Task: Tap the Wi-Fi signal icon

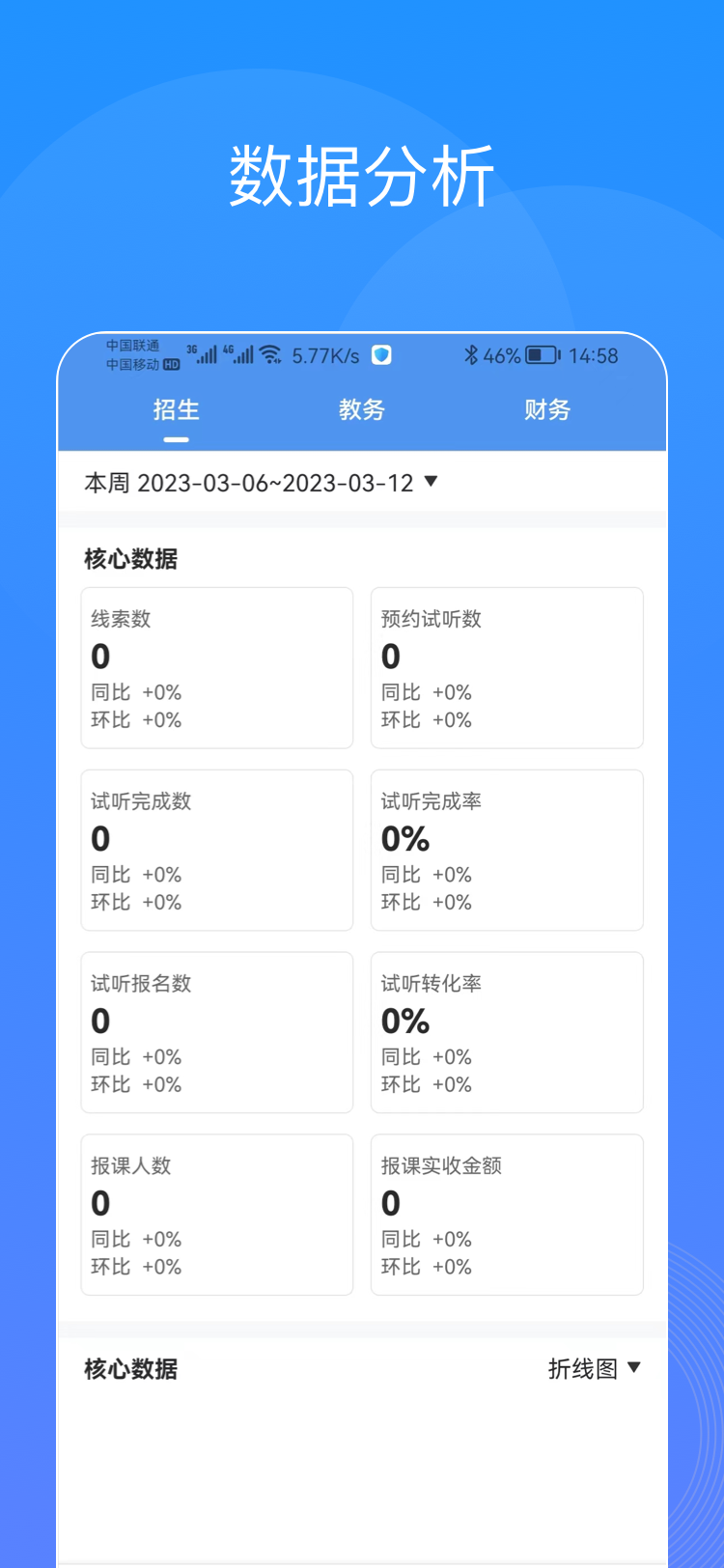Action: (271, 354)
